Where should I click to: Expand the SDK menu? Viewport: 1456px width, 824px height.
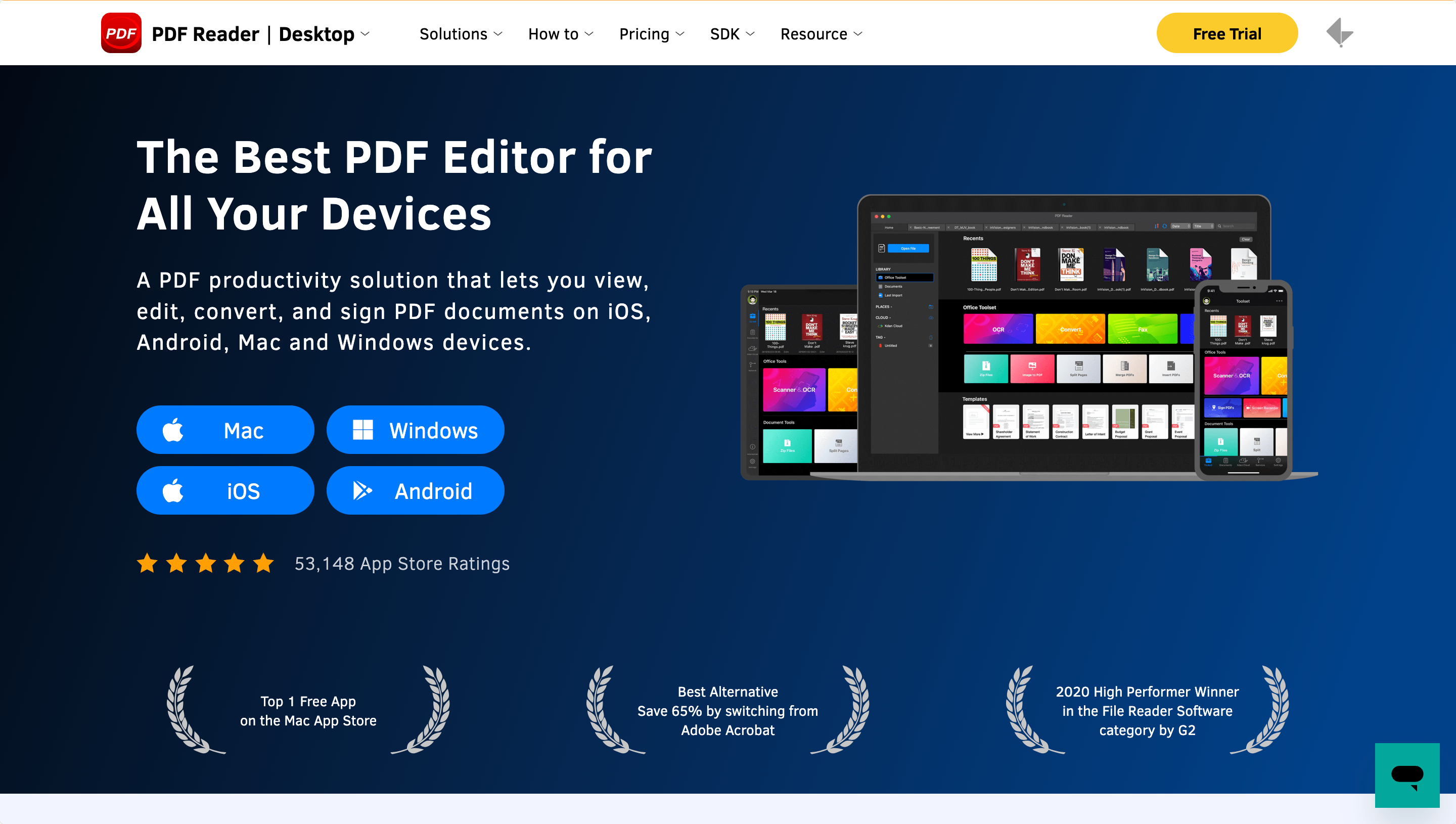point(732,34)
